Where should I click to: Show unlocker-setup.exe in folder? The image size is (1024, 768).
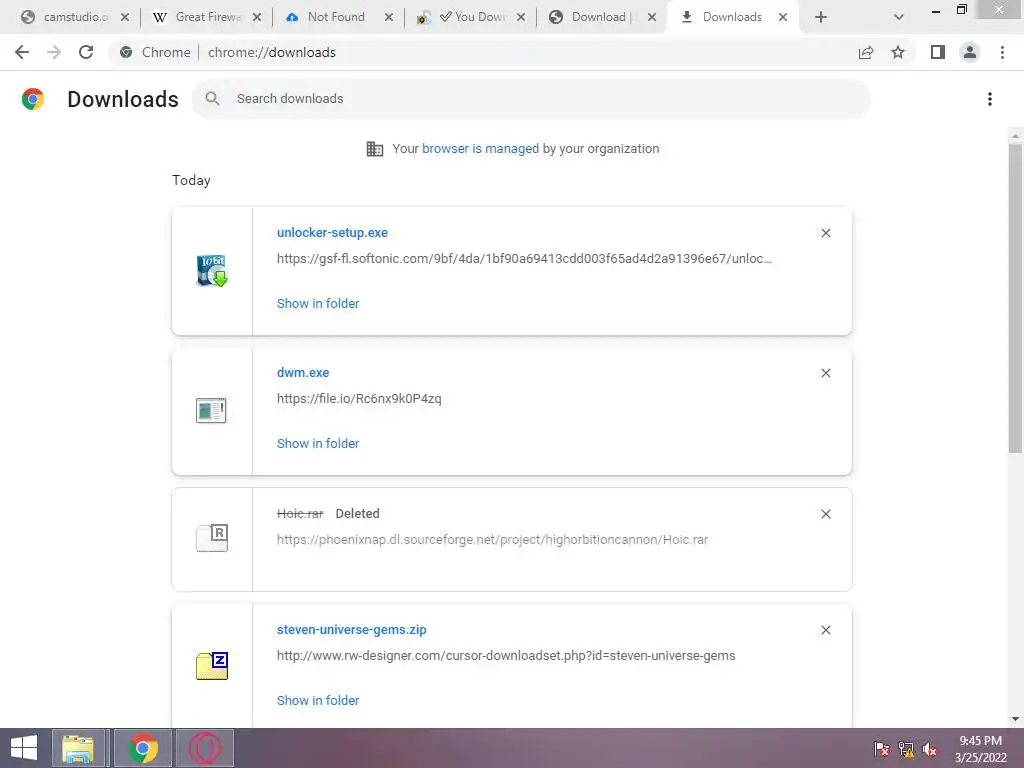(x=318, y=303)
